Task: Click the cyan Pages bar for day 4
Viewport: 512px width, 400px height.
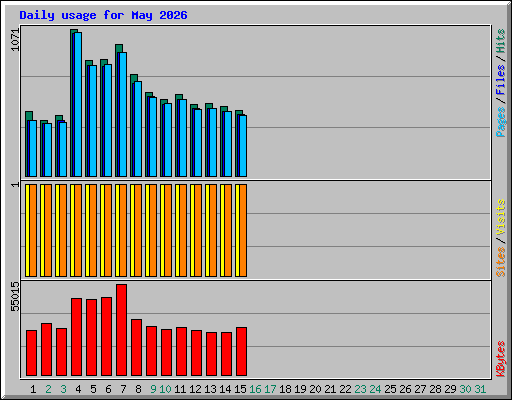Action: click(78, 104)
